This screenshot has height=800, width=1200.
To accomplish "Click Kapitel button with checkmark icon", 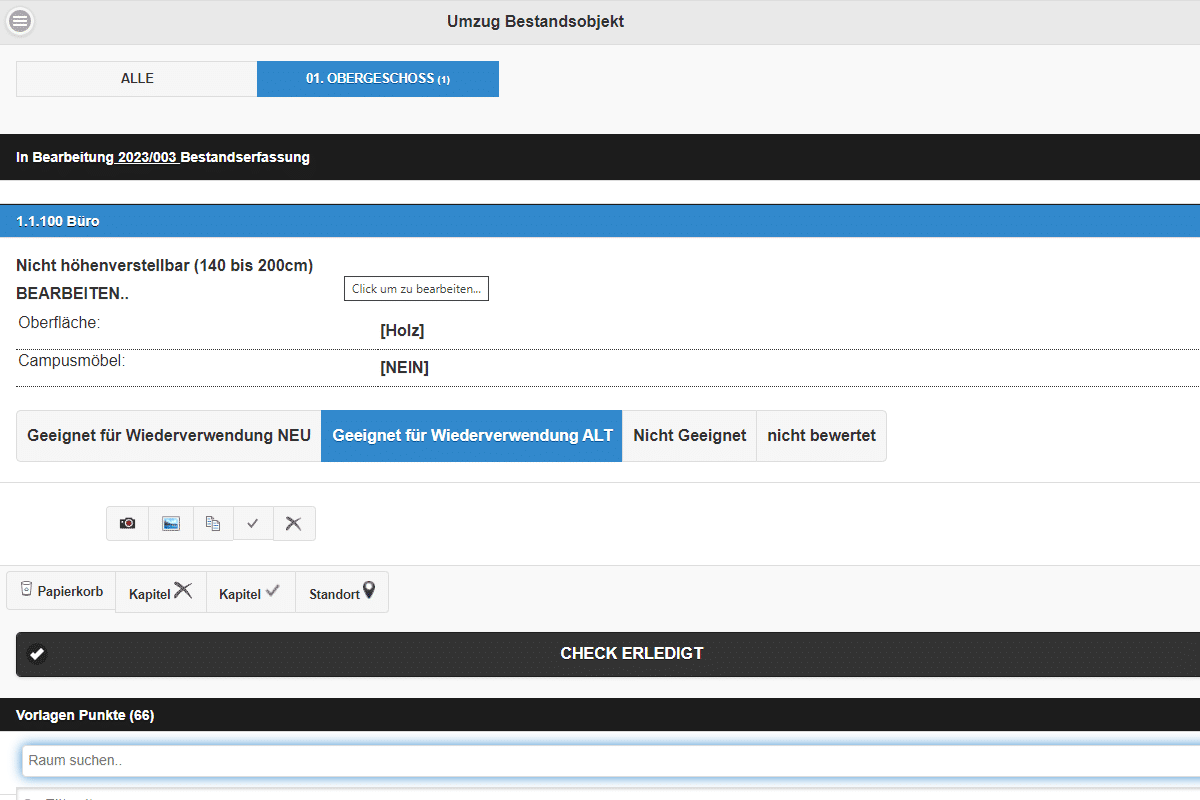I will pyautogui.click(x=250, y=592).
